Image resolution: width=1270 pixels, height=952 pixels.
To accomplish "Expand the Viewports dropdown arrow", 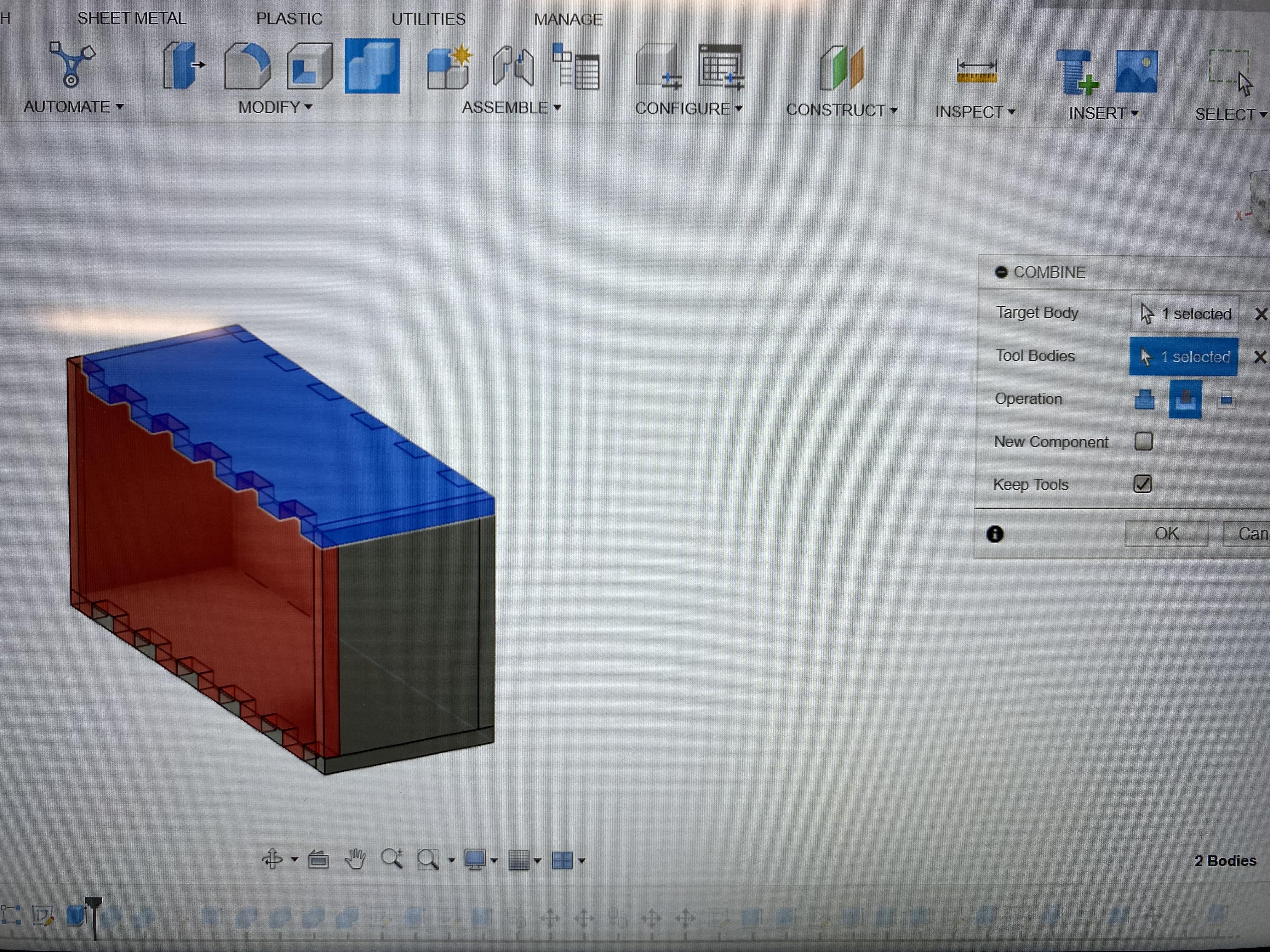I will (581, 860).
